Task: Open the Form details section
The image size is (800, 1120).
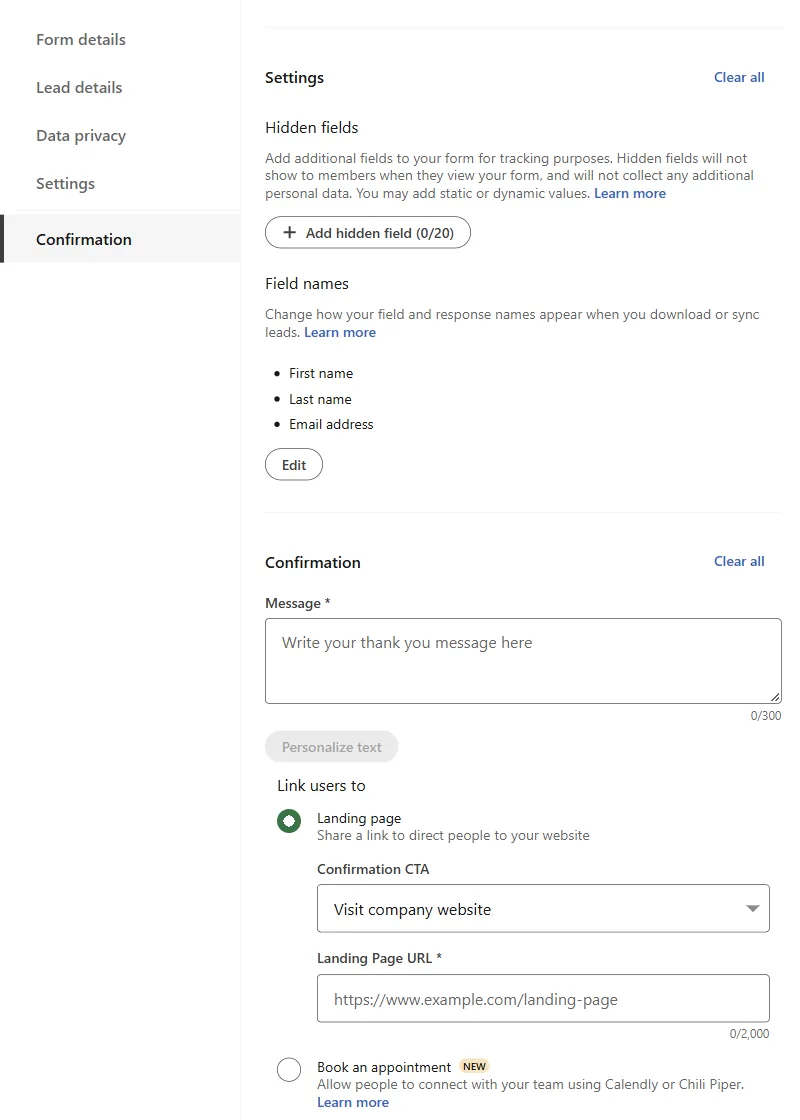Action: point(81,39)
